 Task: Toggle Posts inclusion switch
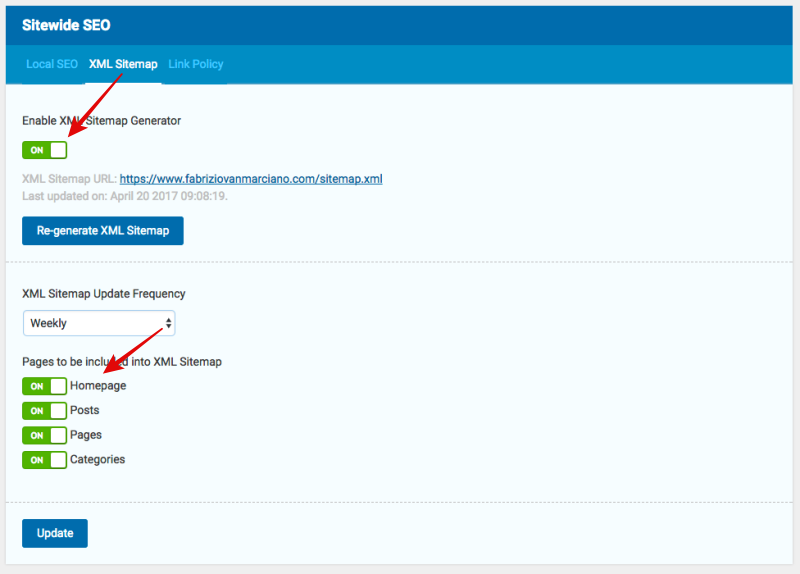click(44, 411)
